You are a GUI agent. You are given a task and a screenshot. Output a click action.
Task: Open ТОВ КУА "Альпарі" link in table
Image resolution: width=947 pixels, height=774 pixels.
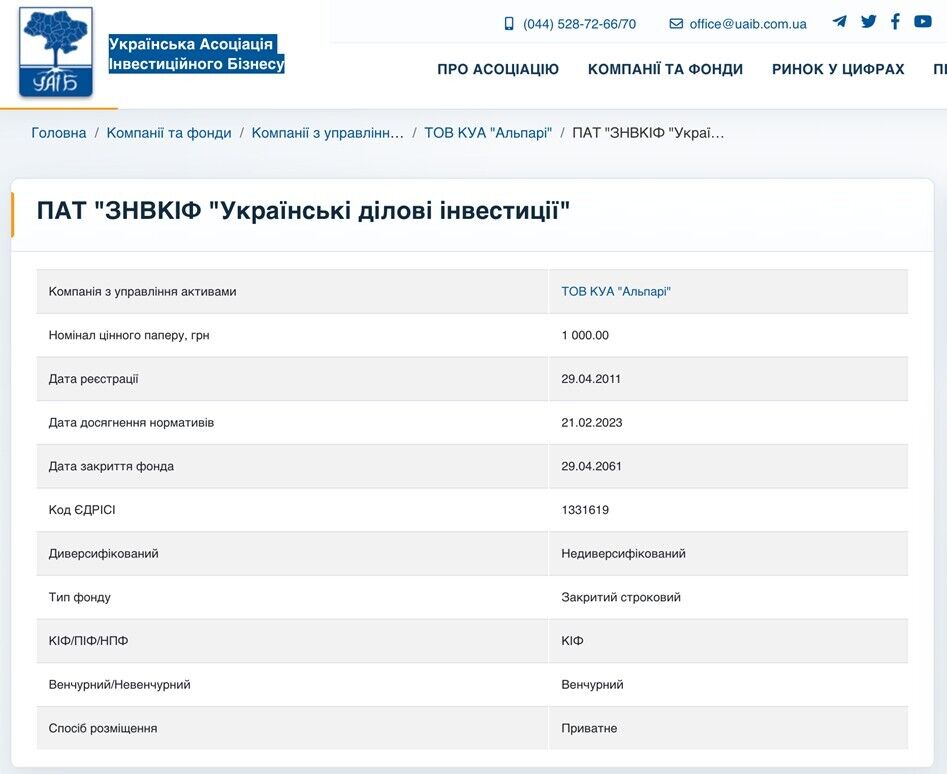coord(616,292)
